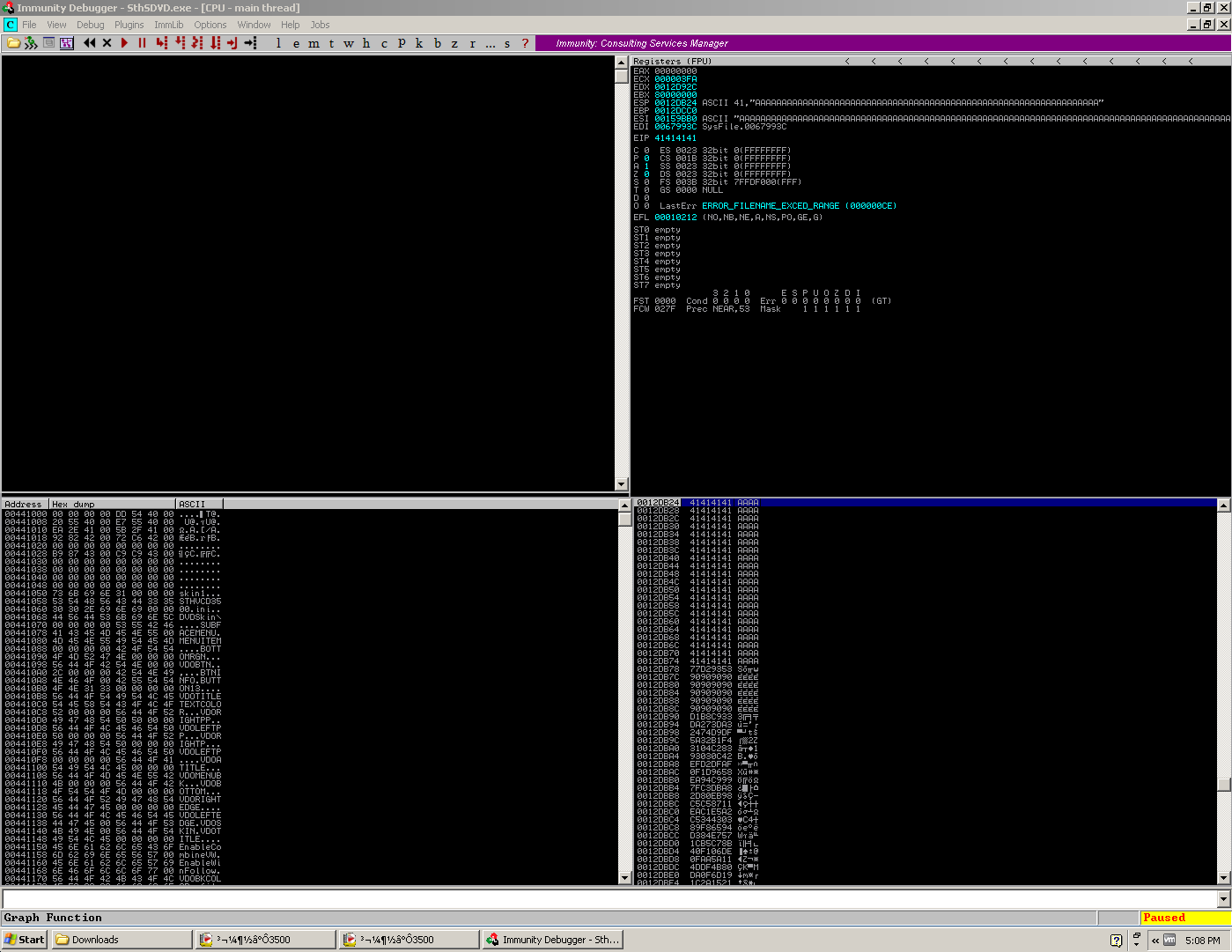Run the program with the red play icon
1232x952 pixels.
[124, 42]
